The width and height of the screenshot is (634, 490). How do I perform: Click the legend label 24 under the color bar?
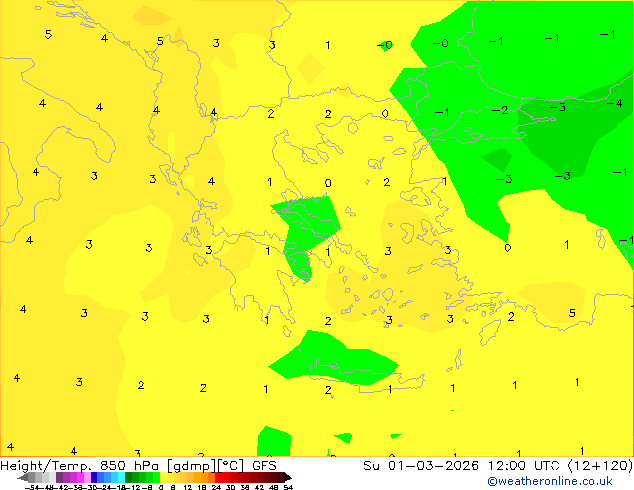[x=216, y=487]
